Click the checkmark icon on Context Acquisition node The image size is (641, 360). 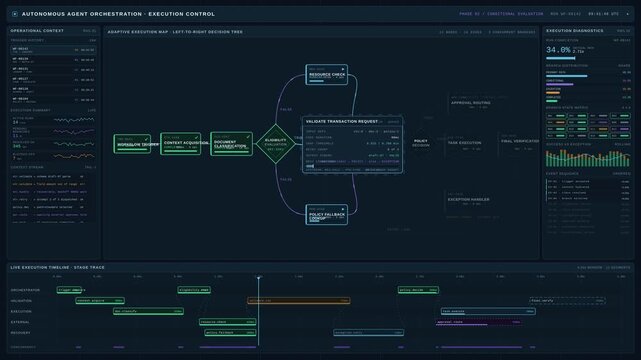196,138
